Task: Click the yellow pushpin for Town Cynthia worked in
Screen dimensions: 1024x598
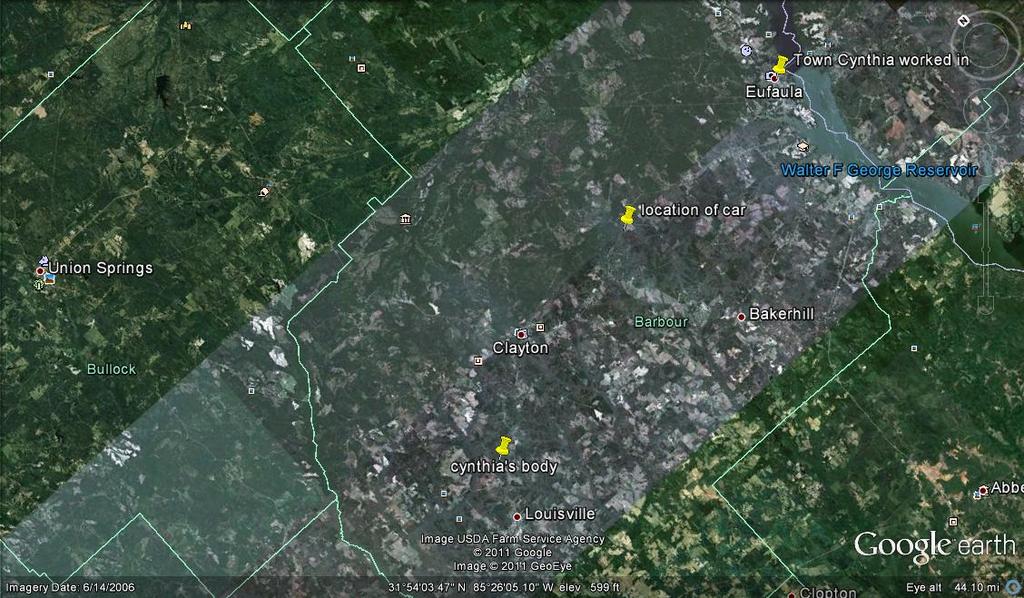Action: (781, 64)
